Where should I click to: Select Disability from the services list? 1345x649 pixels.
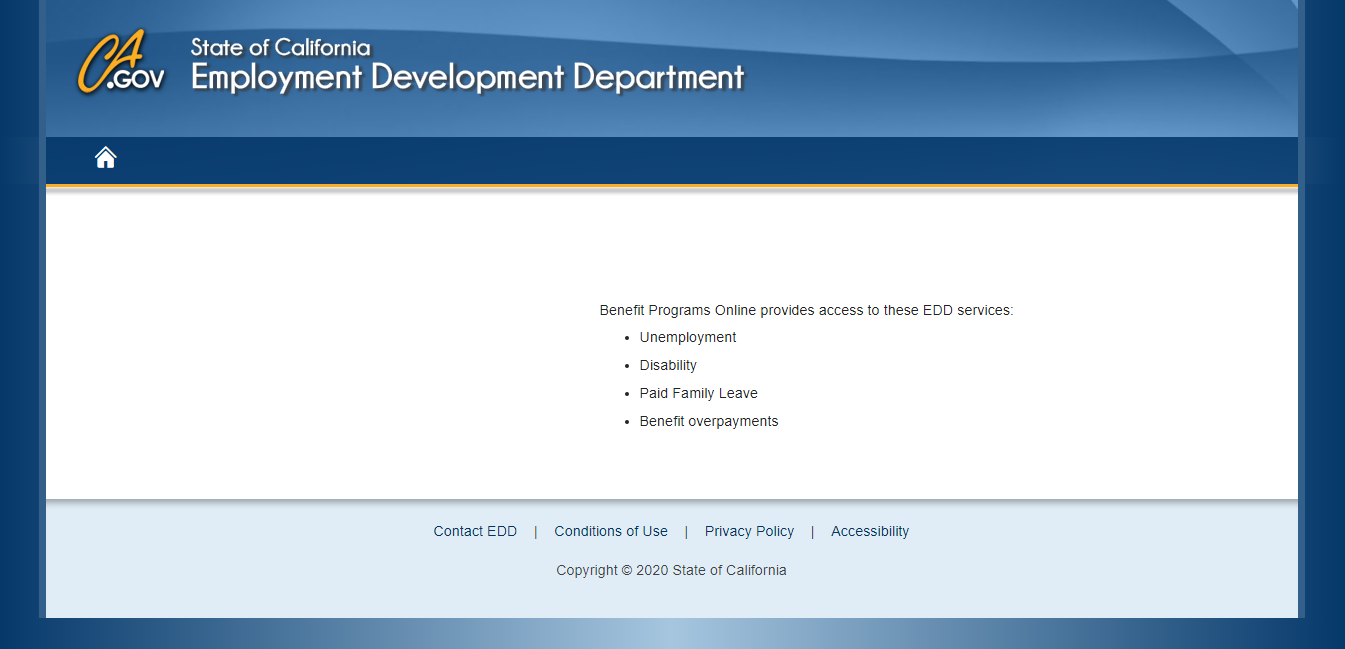pos(668,365)
